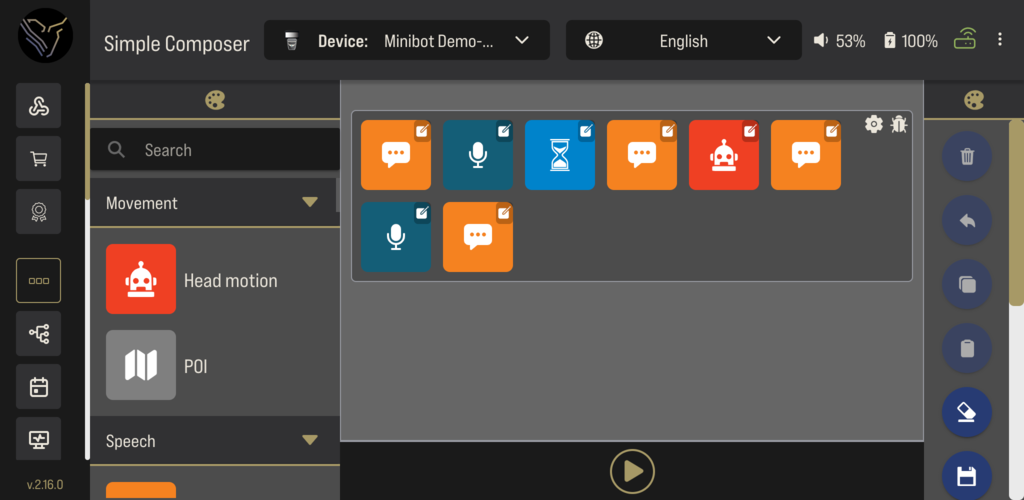Click the POI label text
The height and width of the screenshot is (500, 1024).
[x=195, y=367]
